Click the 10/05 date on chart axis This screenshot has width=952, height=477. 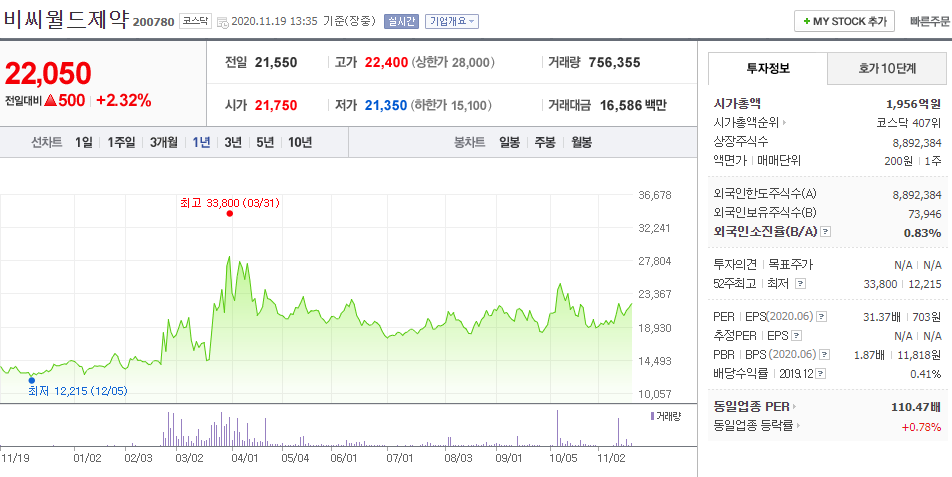pyautogui.click(x=563, y=458)
